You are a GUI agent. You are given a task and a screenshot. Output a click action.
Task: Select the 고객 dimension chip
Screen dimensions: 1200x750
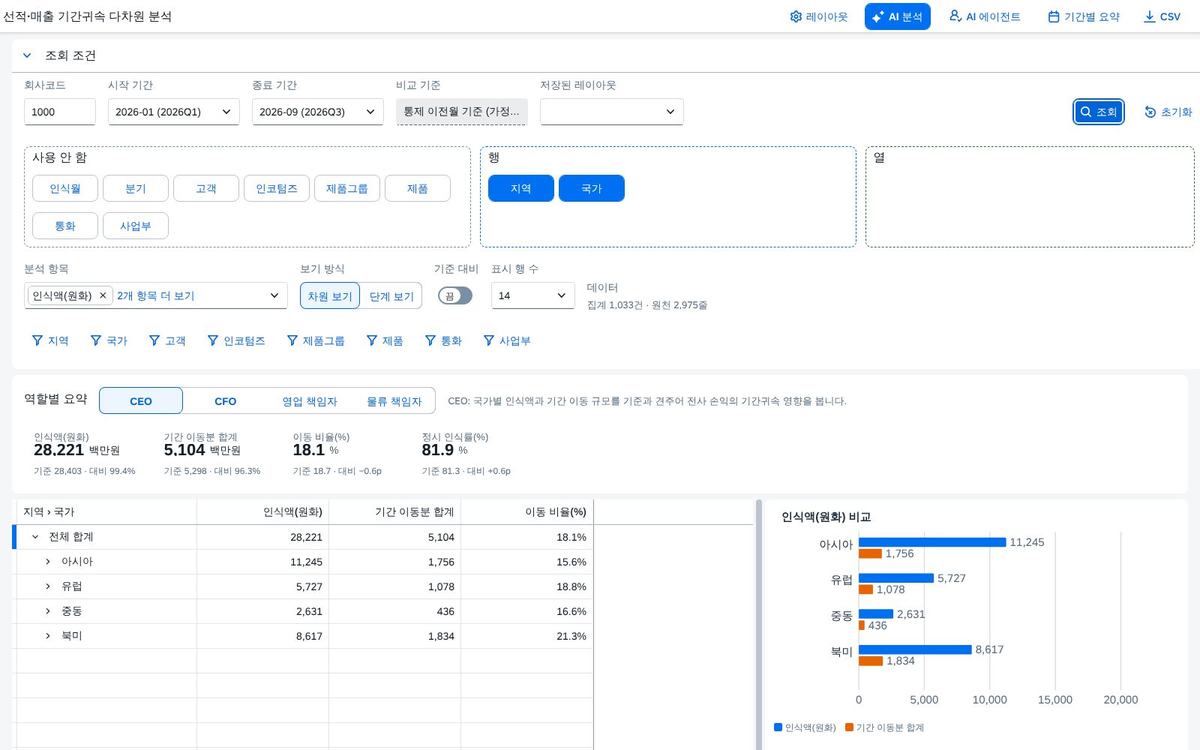tap(206, 188)
